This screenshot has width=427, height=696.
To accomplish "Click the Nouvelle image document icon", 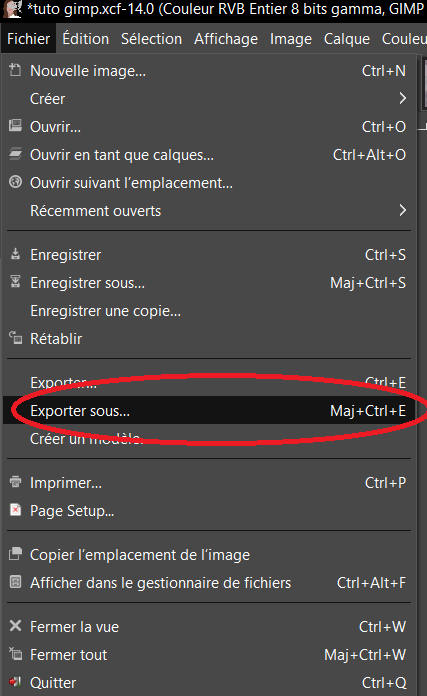I will click(16, 70).
